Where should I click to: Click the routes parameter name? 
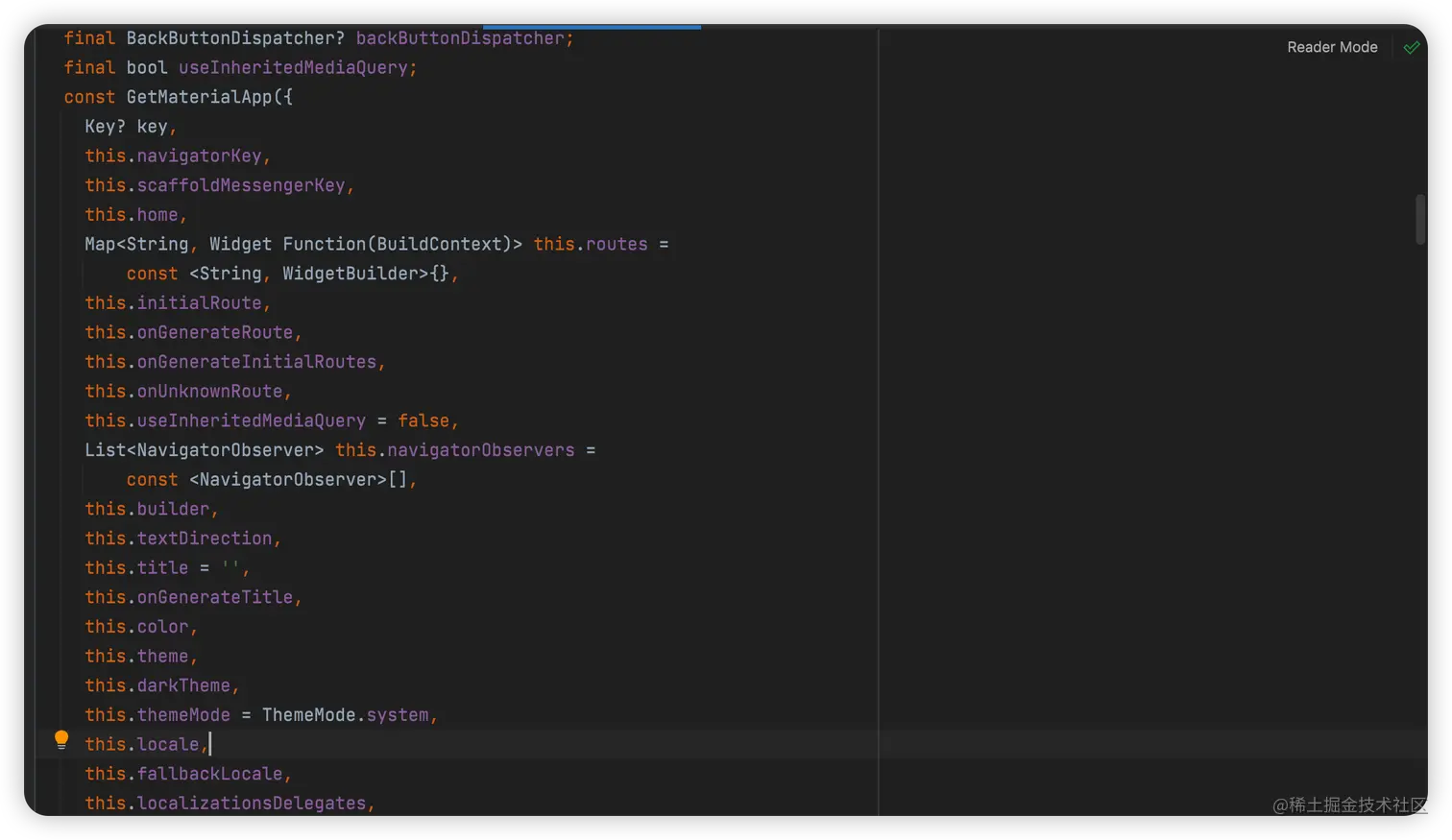click(617, 244)
